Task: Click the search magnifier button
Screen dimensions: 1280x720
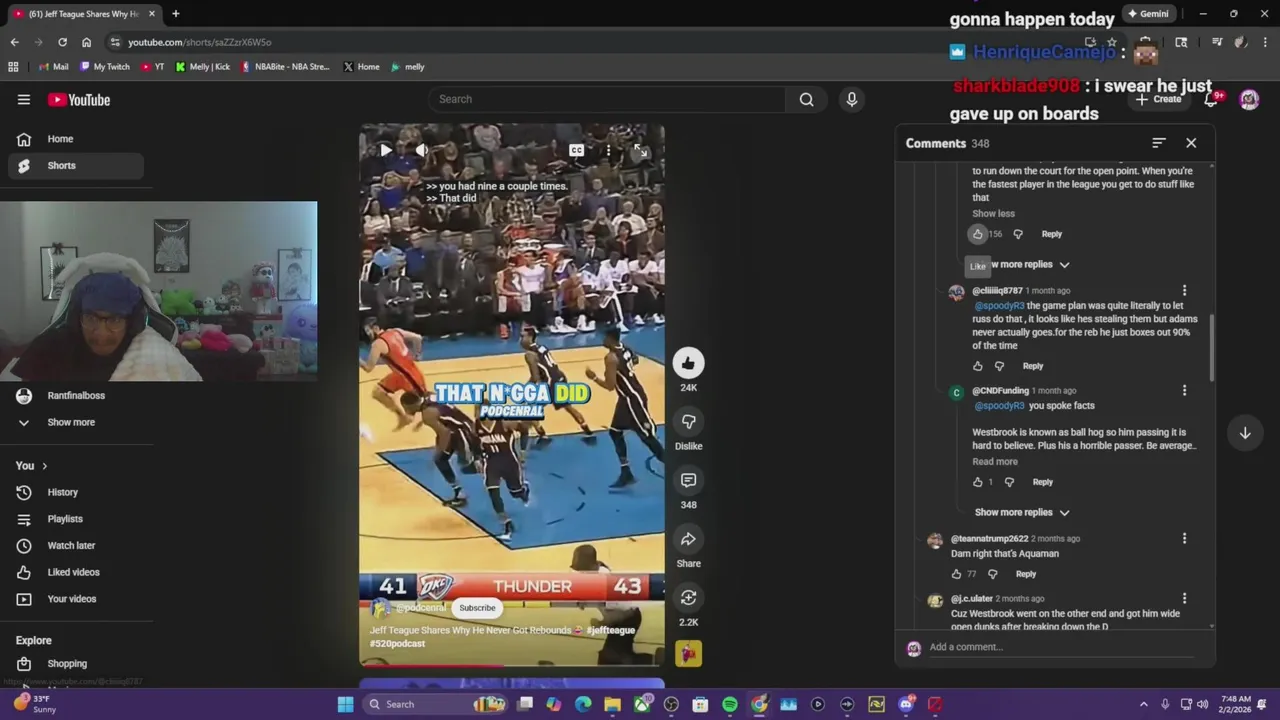Action: click(x=806, y=99)
